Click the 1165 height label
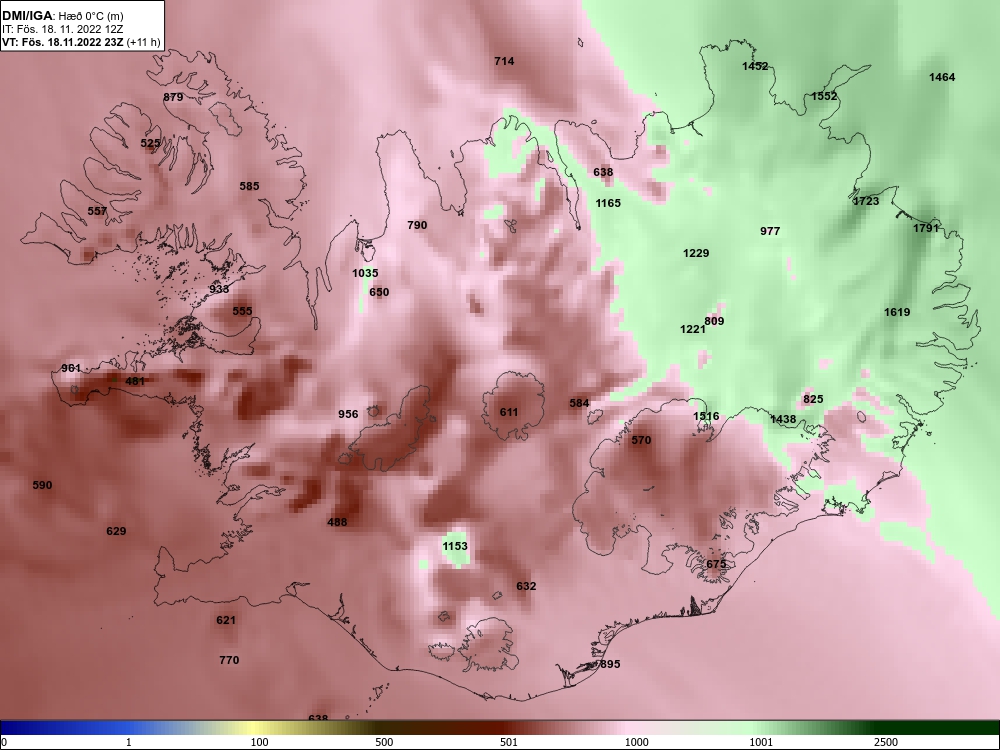 [x=608, y=203]
